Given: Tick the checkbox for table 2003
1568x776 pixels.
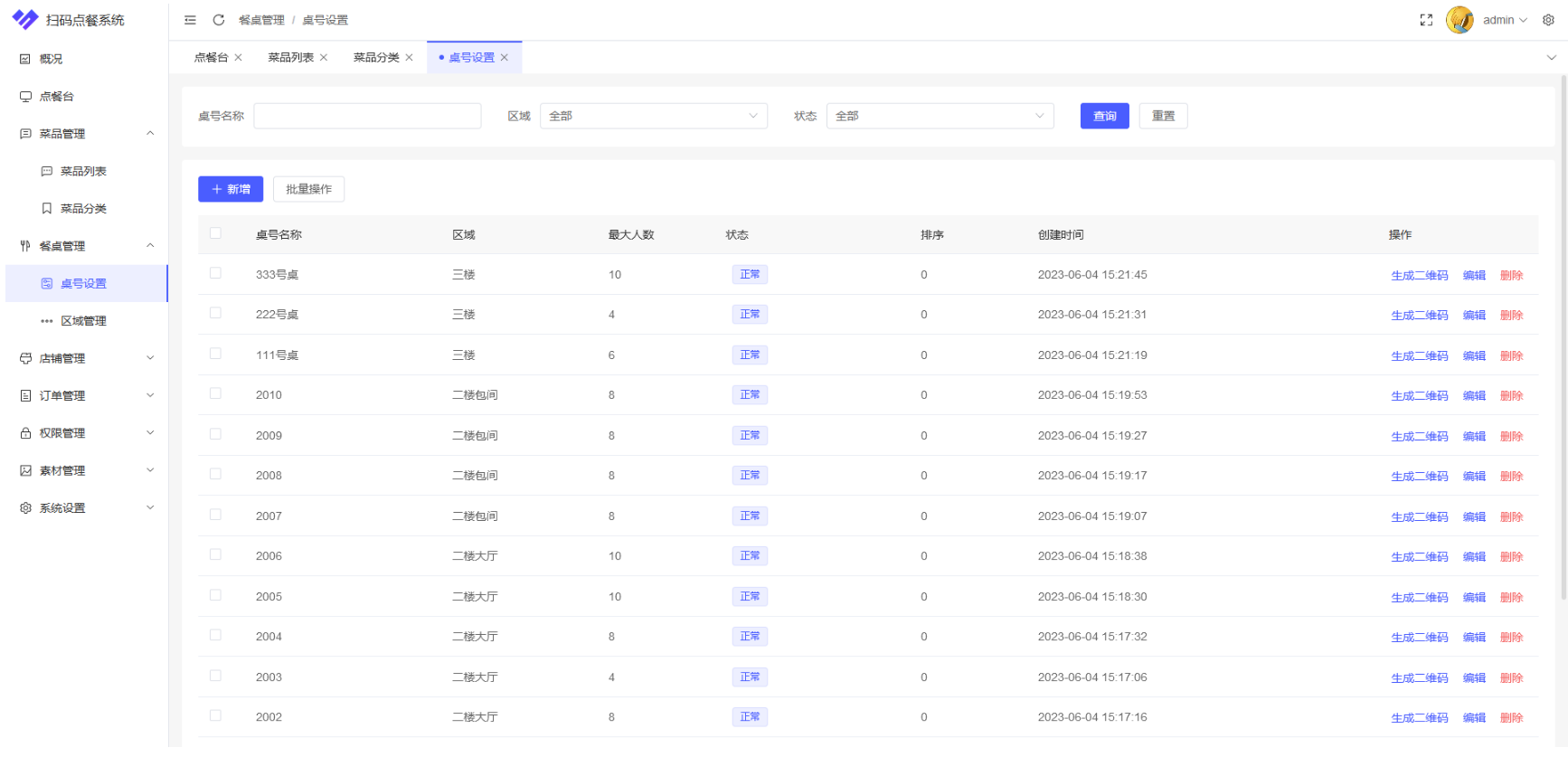Looking at the screenshot, I should pos(215,676).
